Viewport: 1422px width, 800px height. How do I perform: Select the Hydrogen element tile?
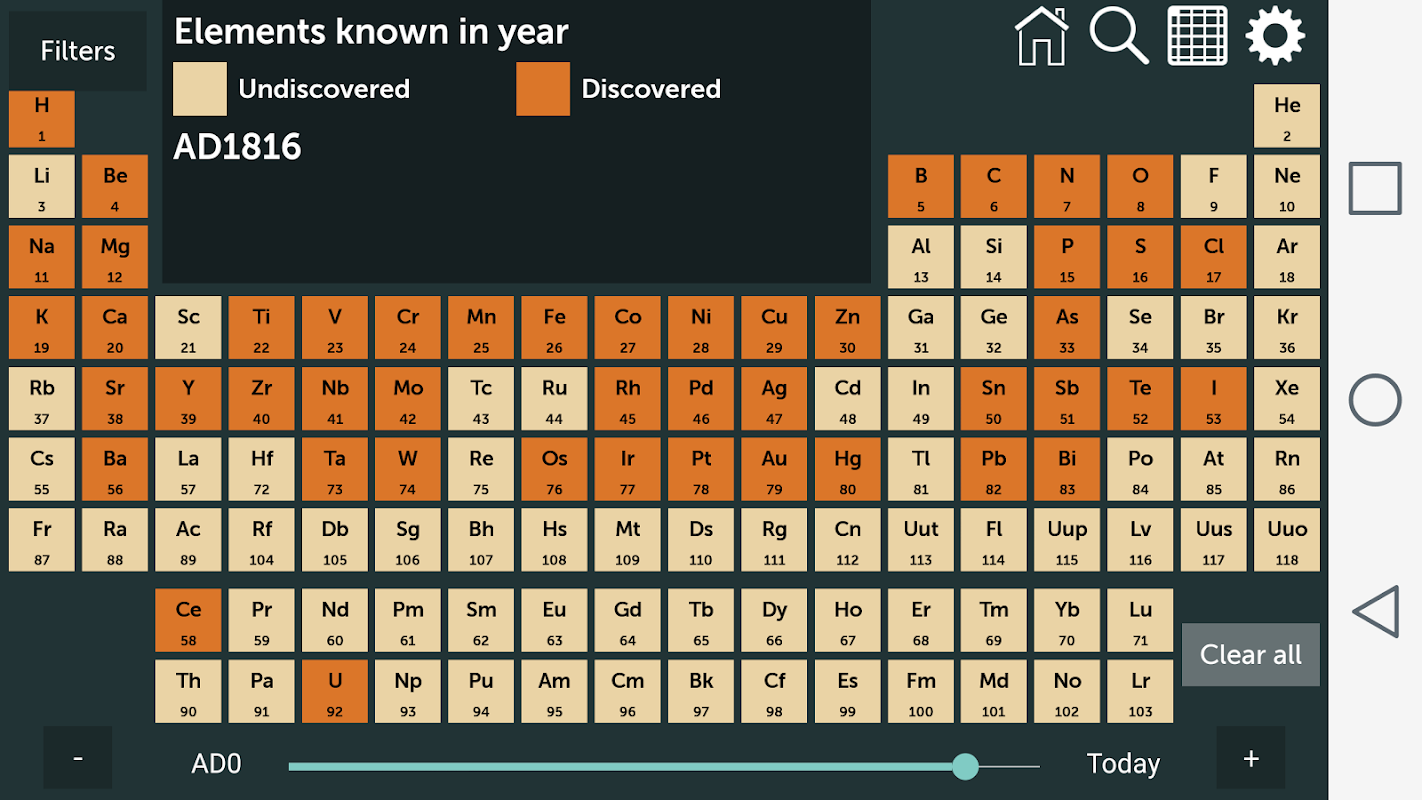pyautogui.click(x=42, y=119)
